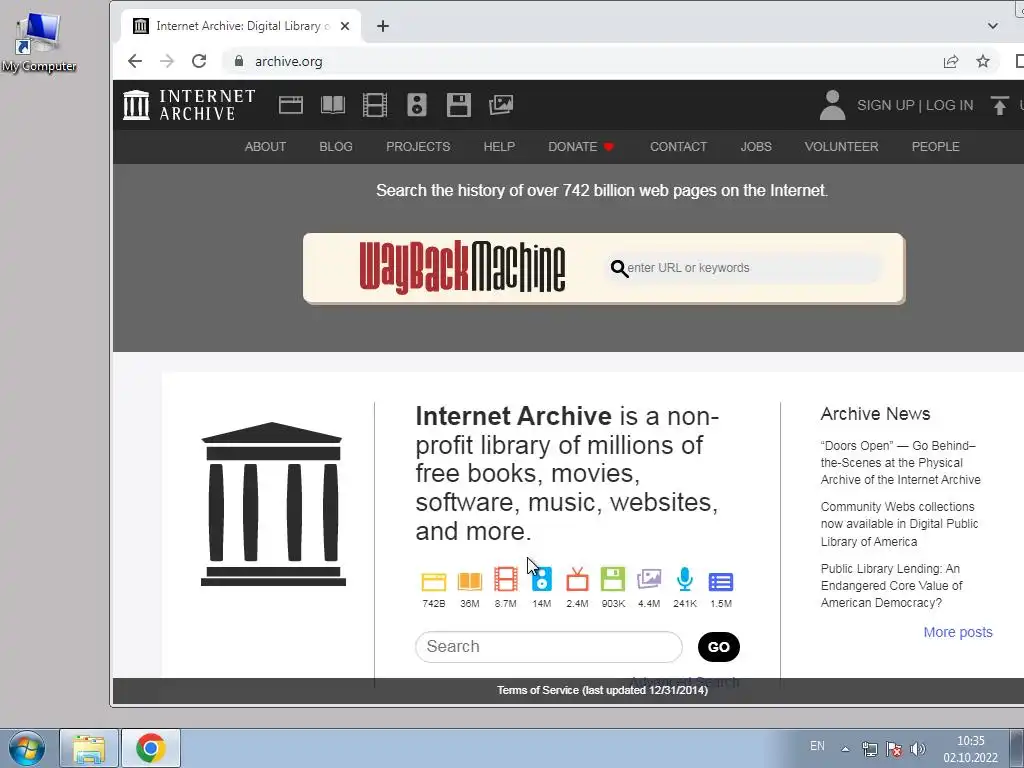1024x768 pixels.
Task: Open the Windows Start button
Action: pyautogui.click(x=27, y=748)
